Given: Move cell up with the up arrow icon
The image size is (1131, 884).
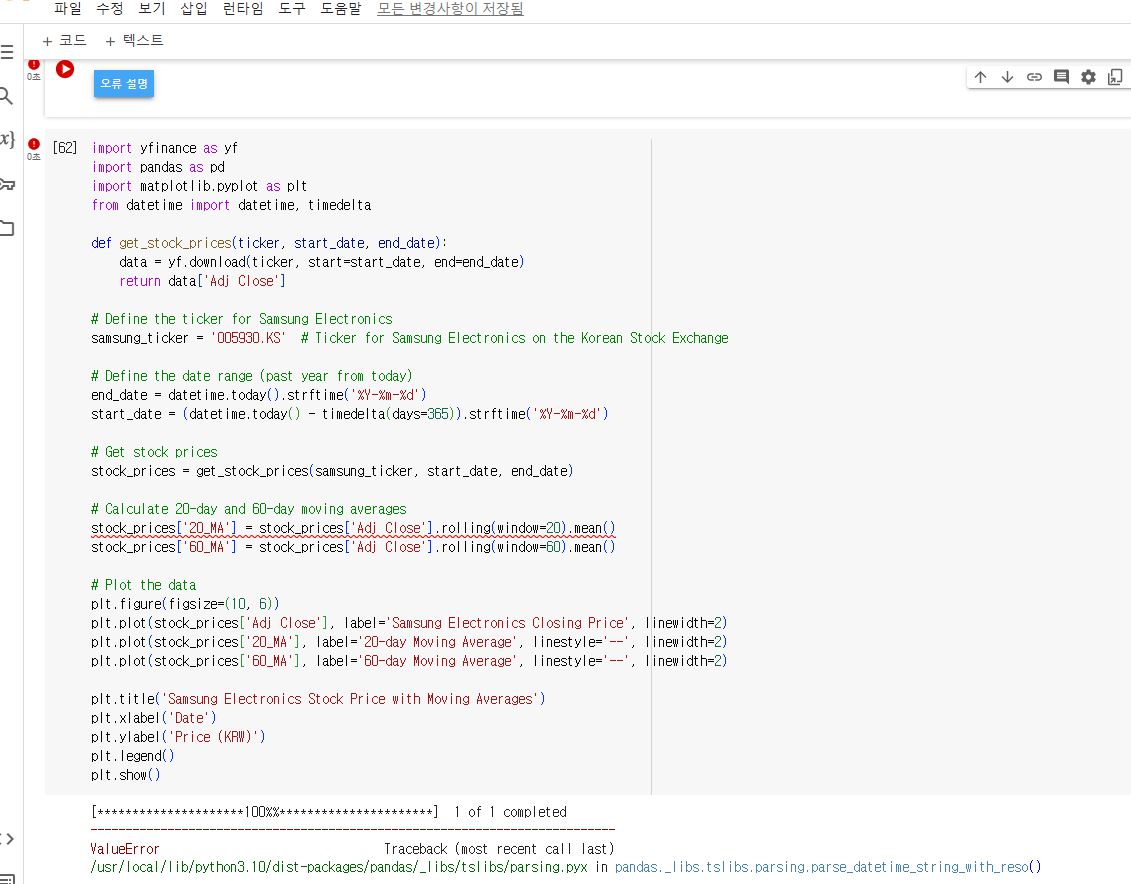Looking at the screenshot, I should click(x=980, y=77).
